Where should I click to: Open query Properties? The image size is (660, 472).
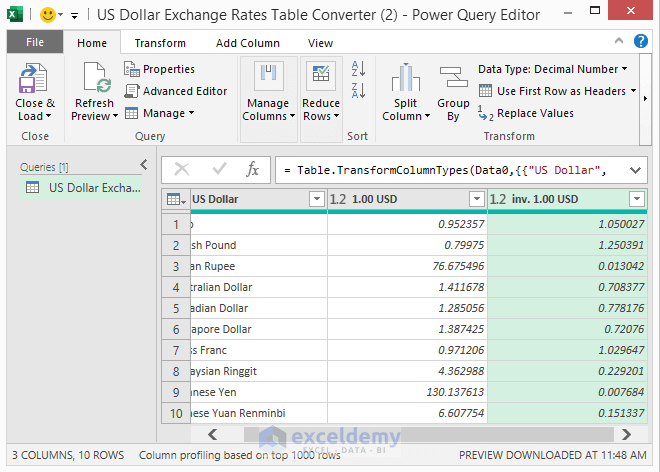(x=160, y=69)
